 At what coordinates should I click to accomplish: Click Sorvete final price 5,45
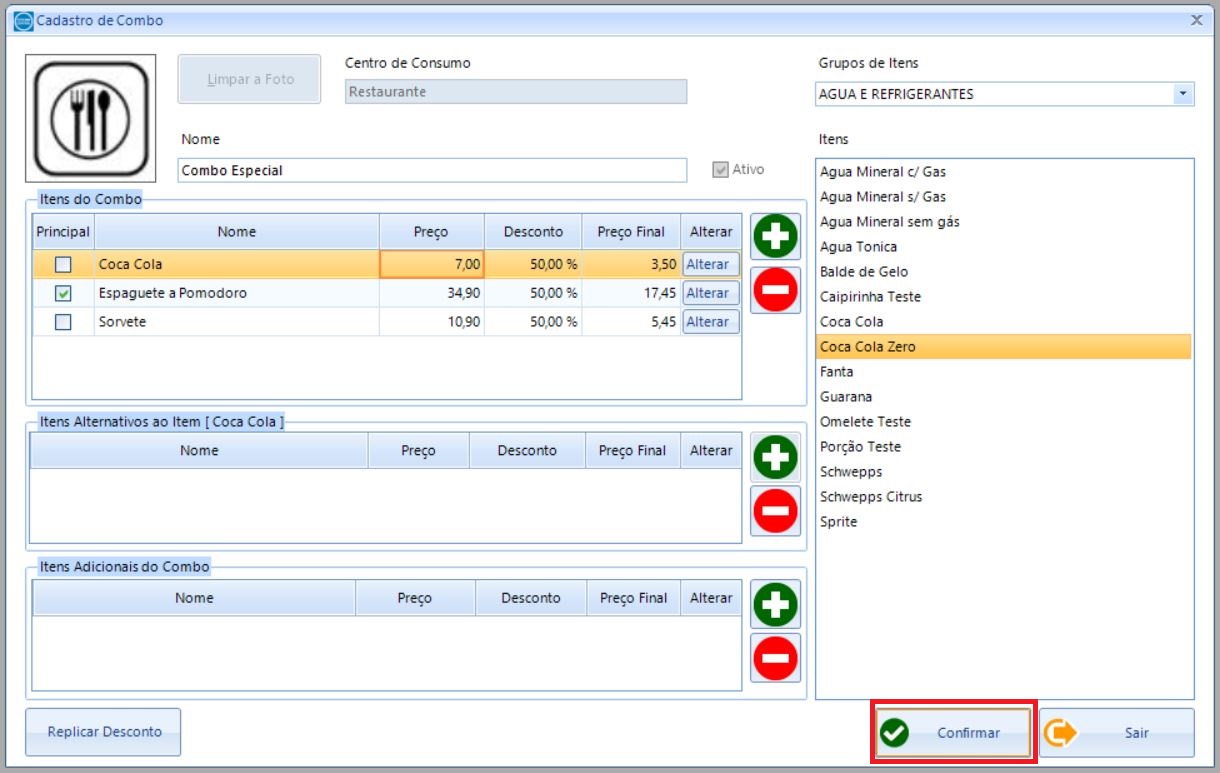632,322
